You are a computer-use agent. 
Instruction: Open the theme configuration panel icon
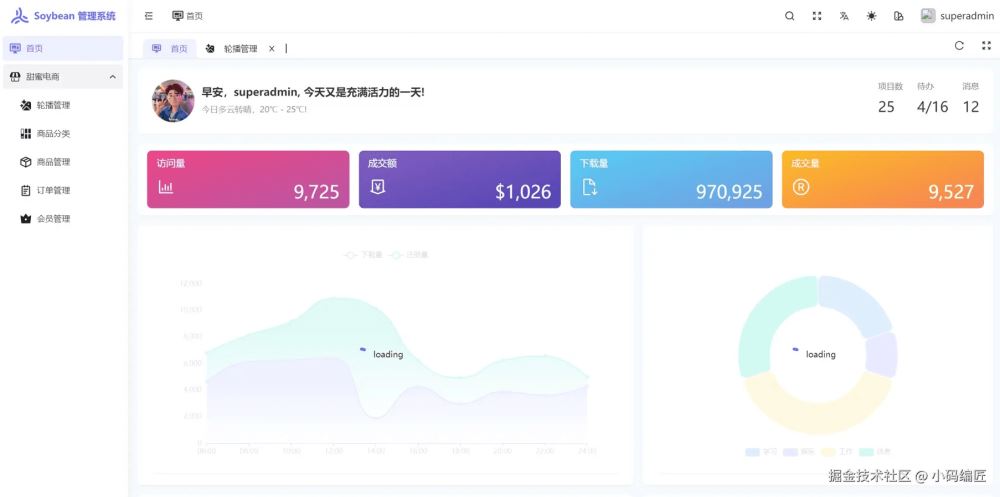pyautogui.click(x=898, y=16)
